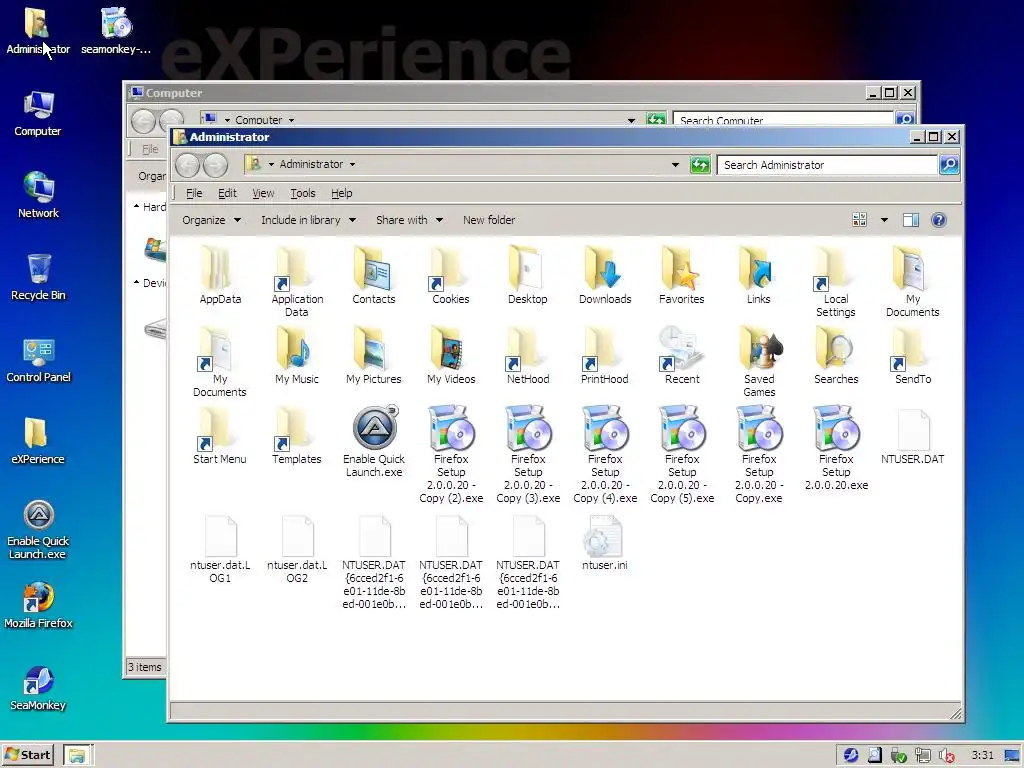Select the Firefox Setup 2.0.0.20.exe file
Screen dimensions: 1024x768
pyautogui.click(x=836, y=449)
